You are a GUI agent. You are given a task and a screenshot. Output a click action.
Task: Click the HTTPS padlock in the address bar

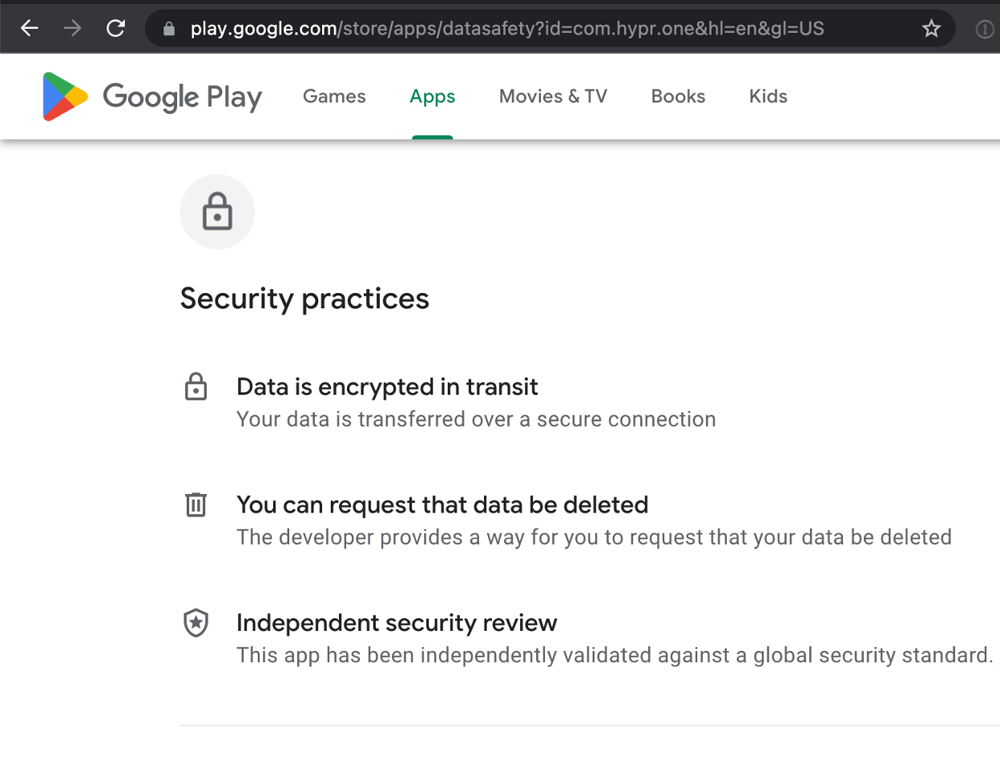click(166, 28)
